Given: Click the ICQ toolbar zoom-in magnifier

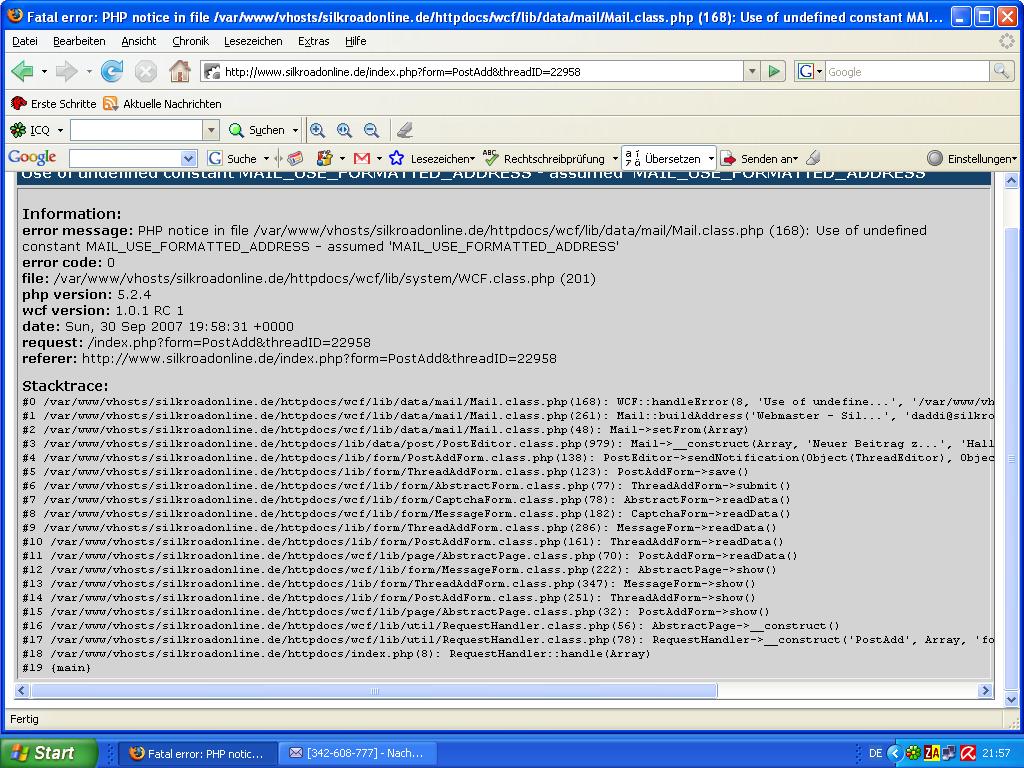Looking at the screenshot, I should click(x=317, y=130).
